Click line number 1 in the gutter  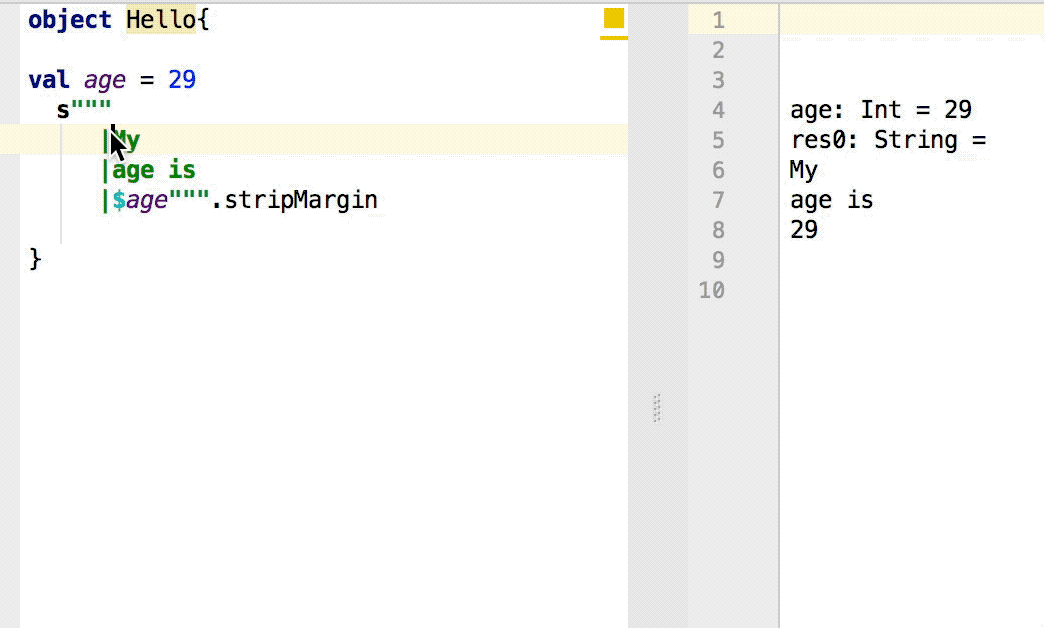pyautogui.click(x=718, y=19)
